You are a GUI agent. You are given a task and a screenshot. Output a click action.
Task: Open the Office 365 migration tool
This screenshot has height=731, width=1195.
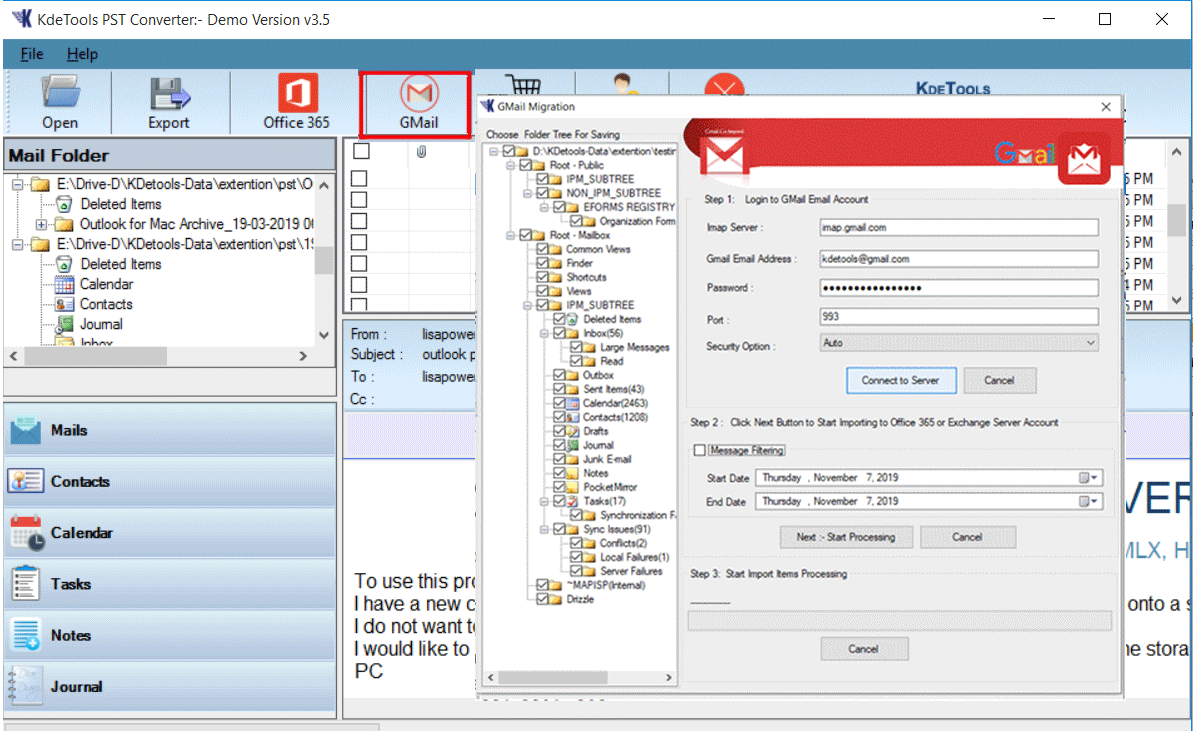point(296,103)
